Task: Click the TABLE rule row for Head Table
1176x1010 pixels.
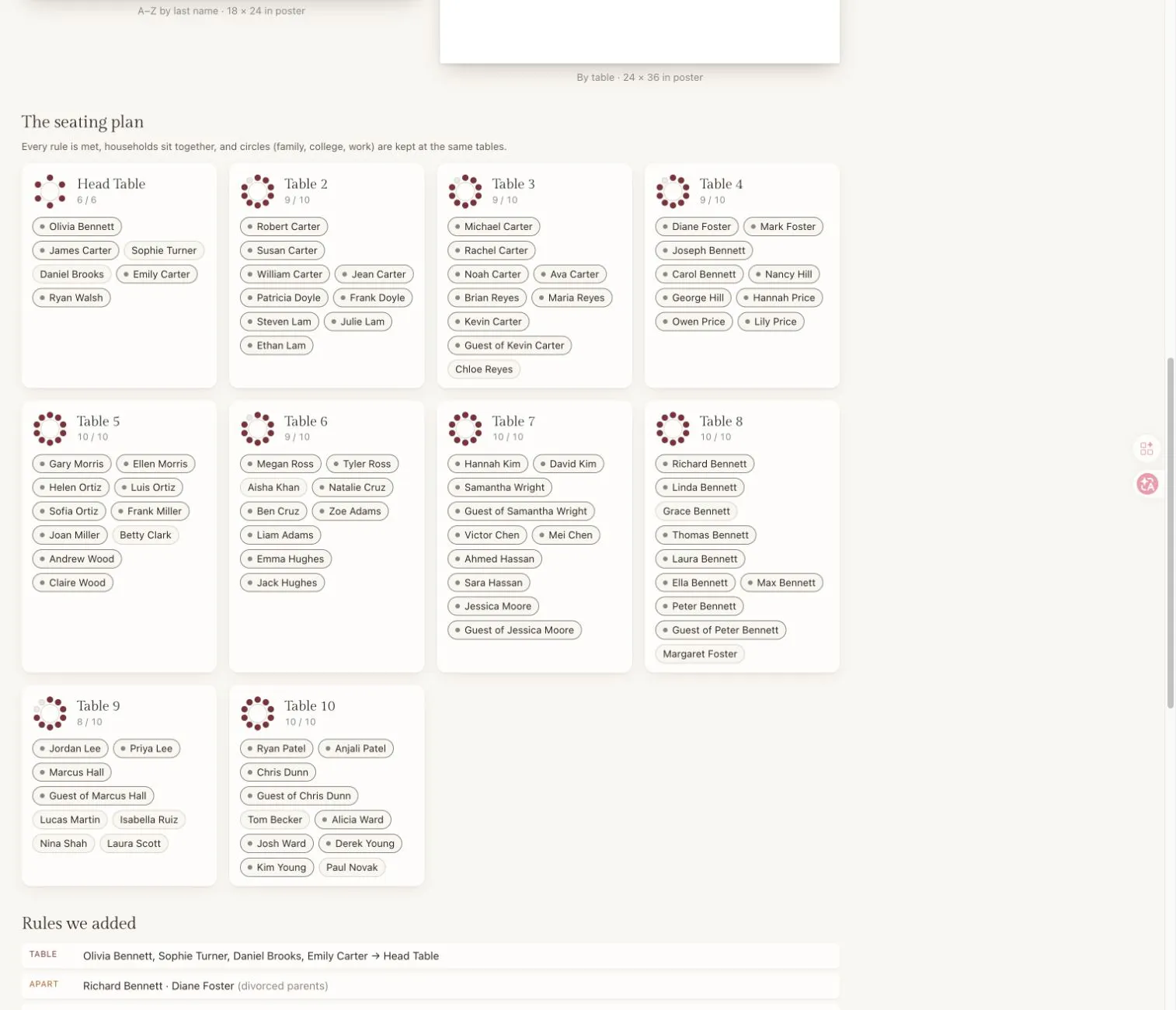Action: point(430,956)
